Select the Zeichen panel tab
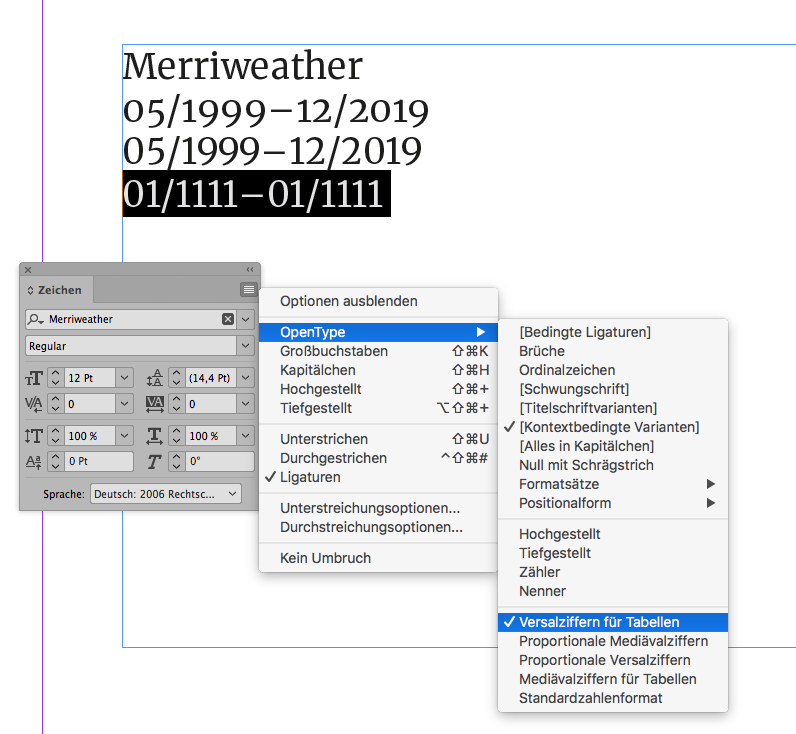The height and width of the screenshot is (734, 796). [x=57, y=290]
